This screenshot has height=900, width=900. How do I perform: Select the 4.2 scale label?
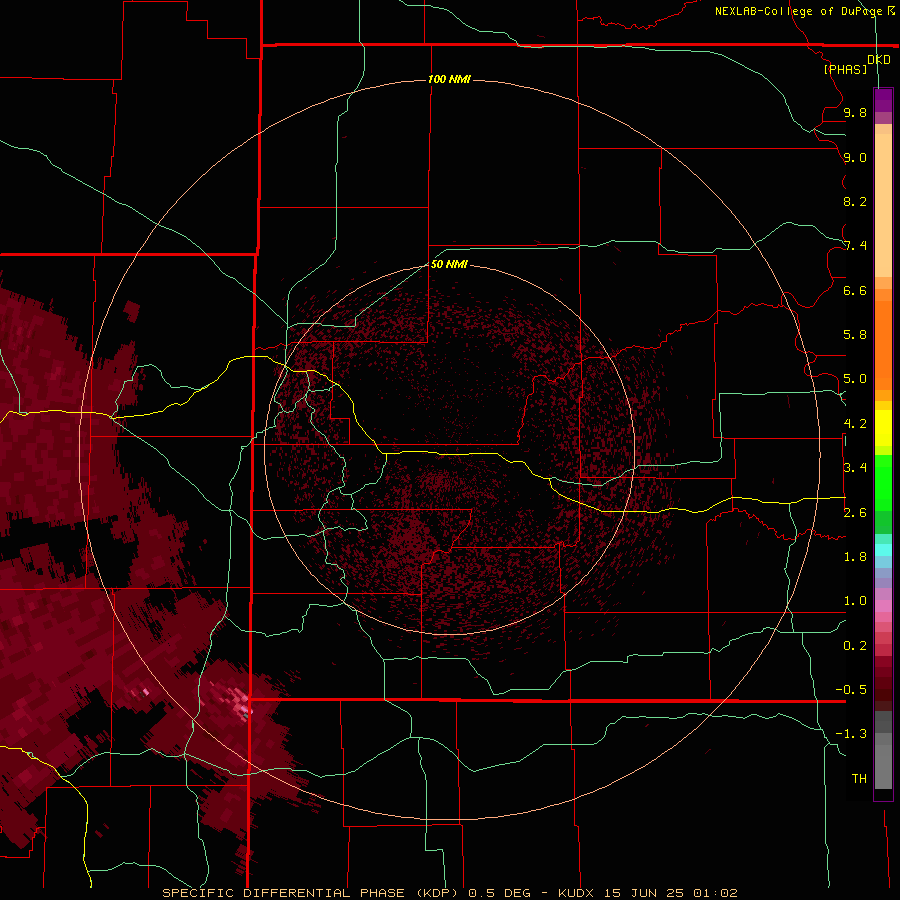855,424
